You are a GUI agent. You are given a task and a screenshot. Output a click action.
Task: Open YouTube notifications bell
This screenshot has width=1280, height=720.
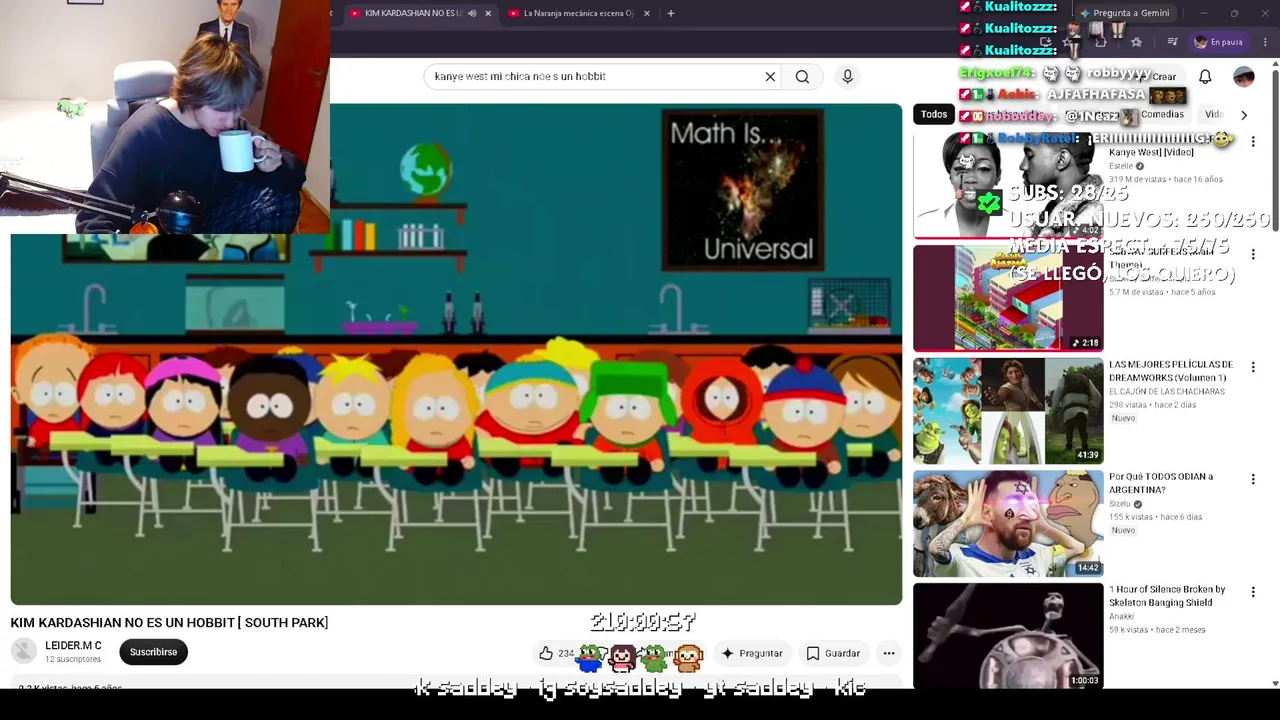(1205, 77)
